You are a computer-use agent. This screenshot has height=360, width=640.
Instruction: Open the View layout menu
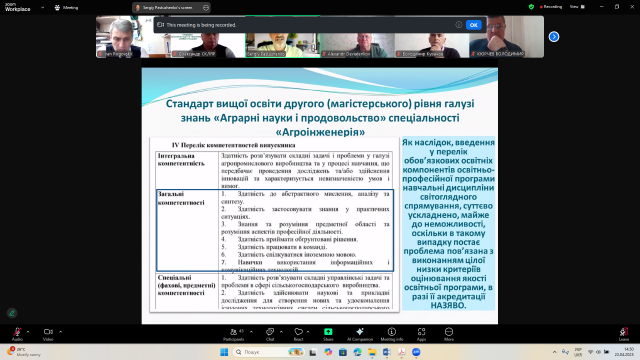(x=577, y=7)
